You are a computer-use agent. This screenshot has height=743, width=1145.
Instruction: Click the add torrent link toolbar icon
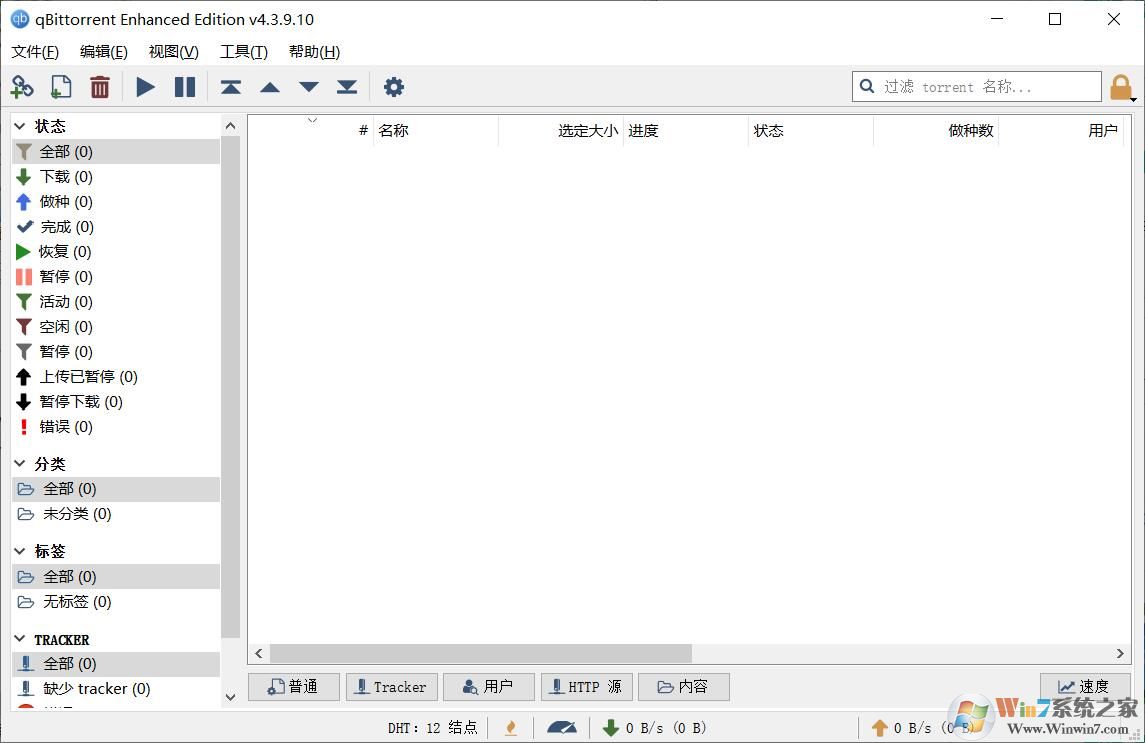click(22, 87)
